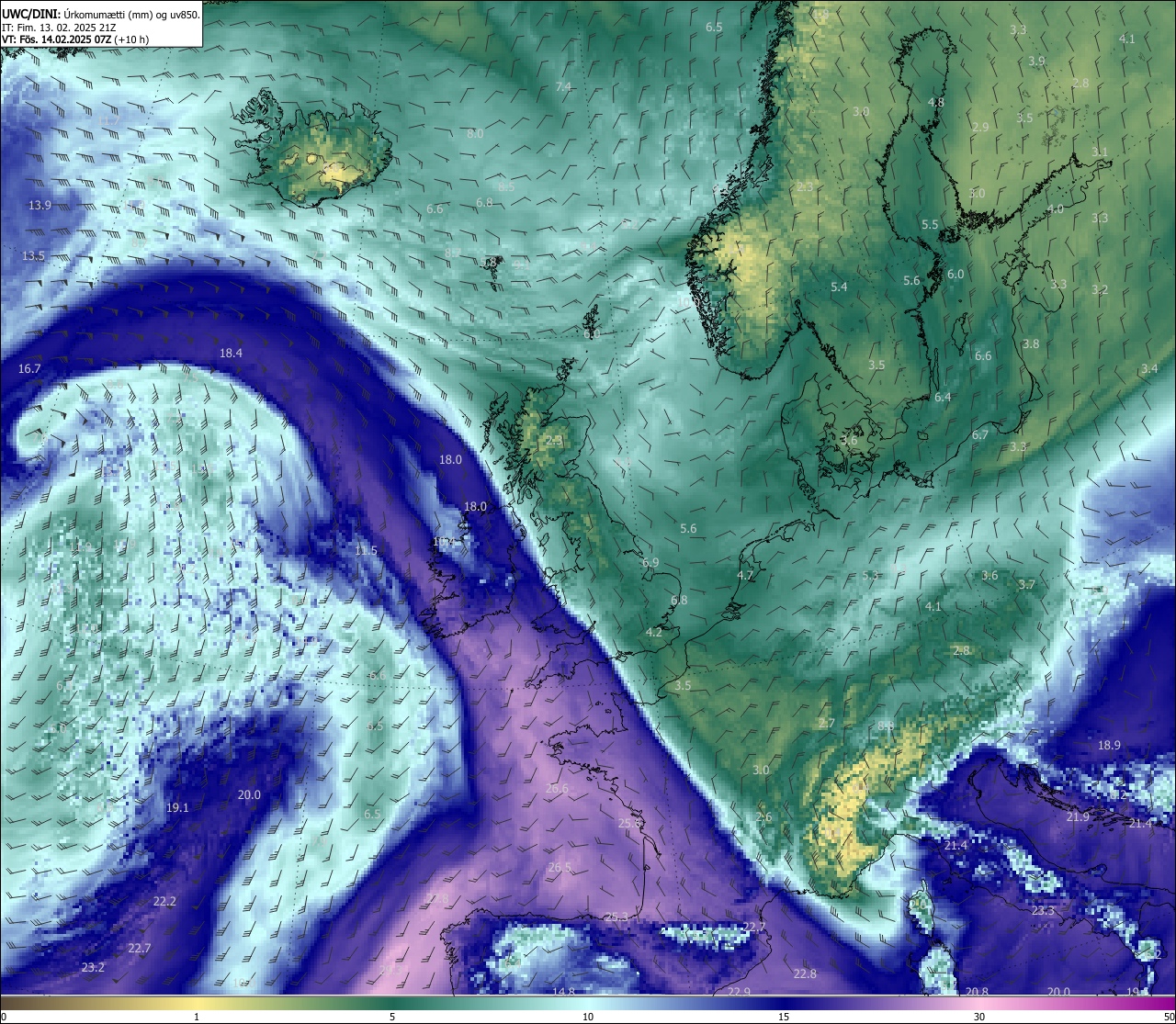Click the 6.4 value label on the map
The width and height of the screenshot is (1176, 1024).
coord(943,398)
